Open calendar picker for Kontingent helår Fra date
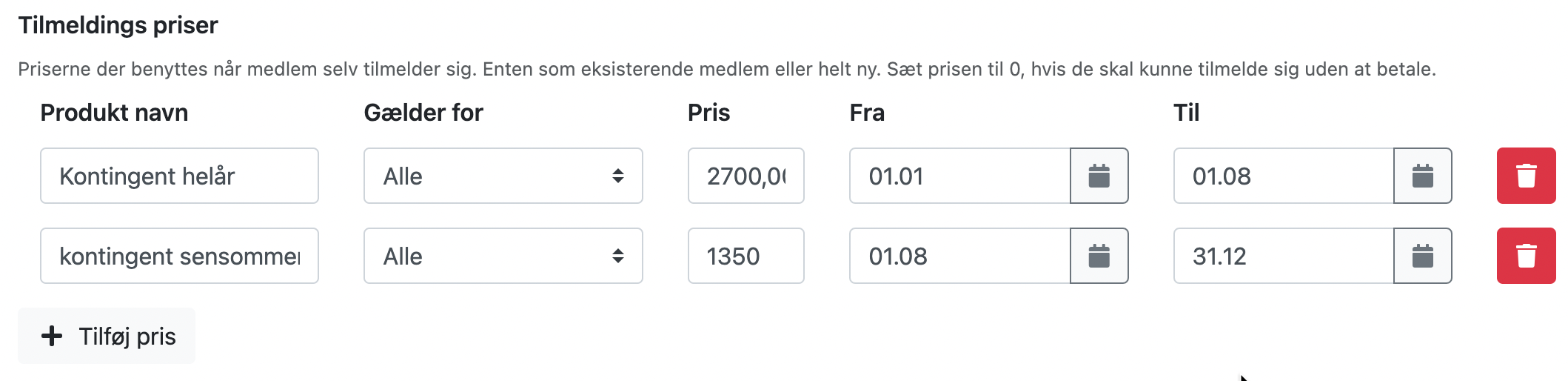 tap(1099, 176)
